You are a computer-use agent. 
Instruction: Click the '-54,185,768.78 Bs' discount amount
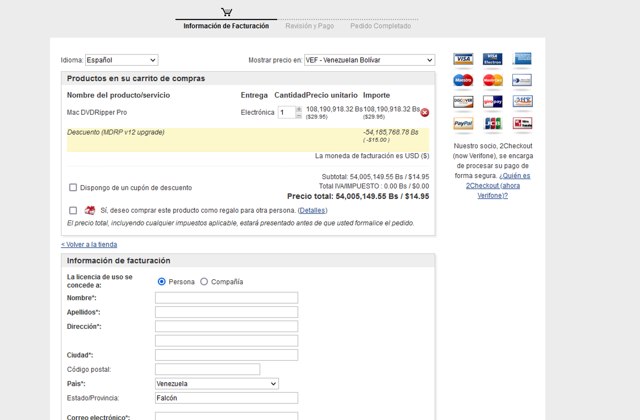391,132
